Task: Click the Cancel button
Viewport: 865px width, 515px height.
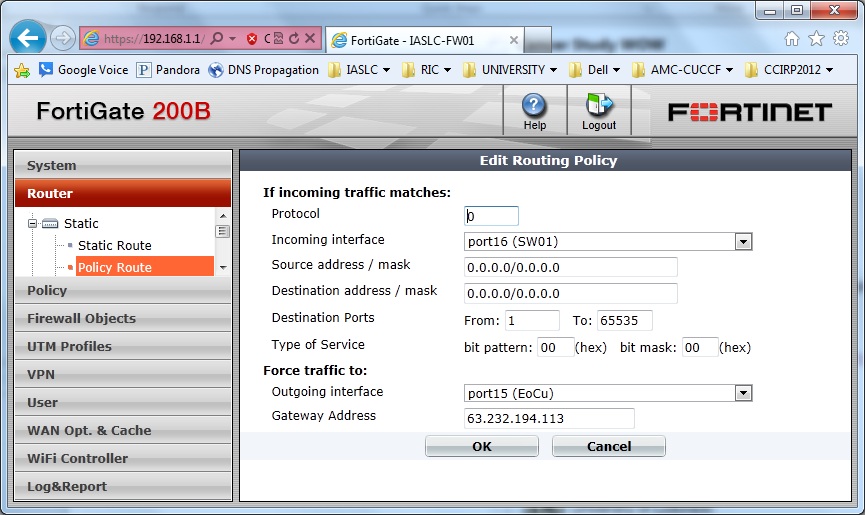Action: coord(608,446)
